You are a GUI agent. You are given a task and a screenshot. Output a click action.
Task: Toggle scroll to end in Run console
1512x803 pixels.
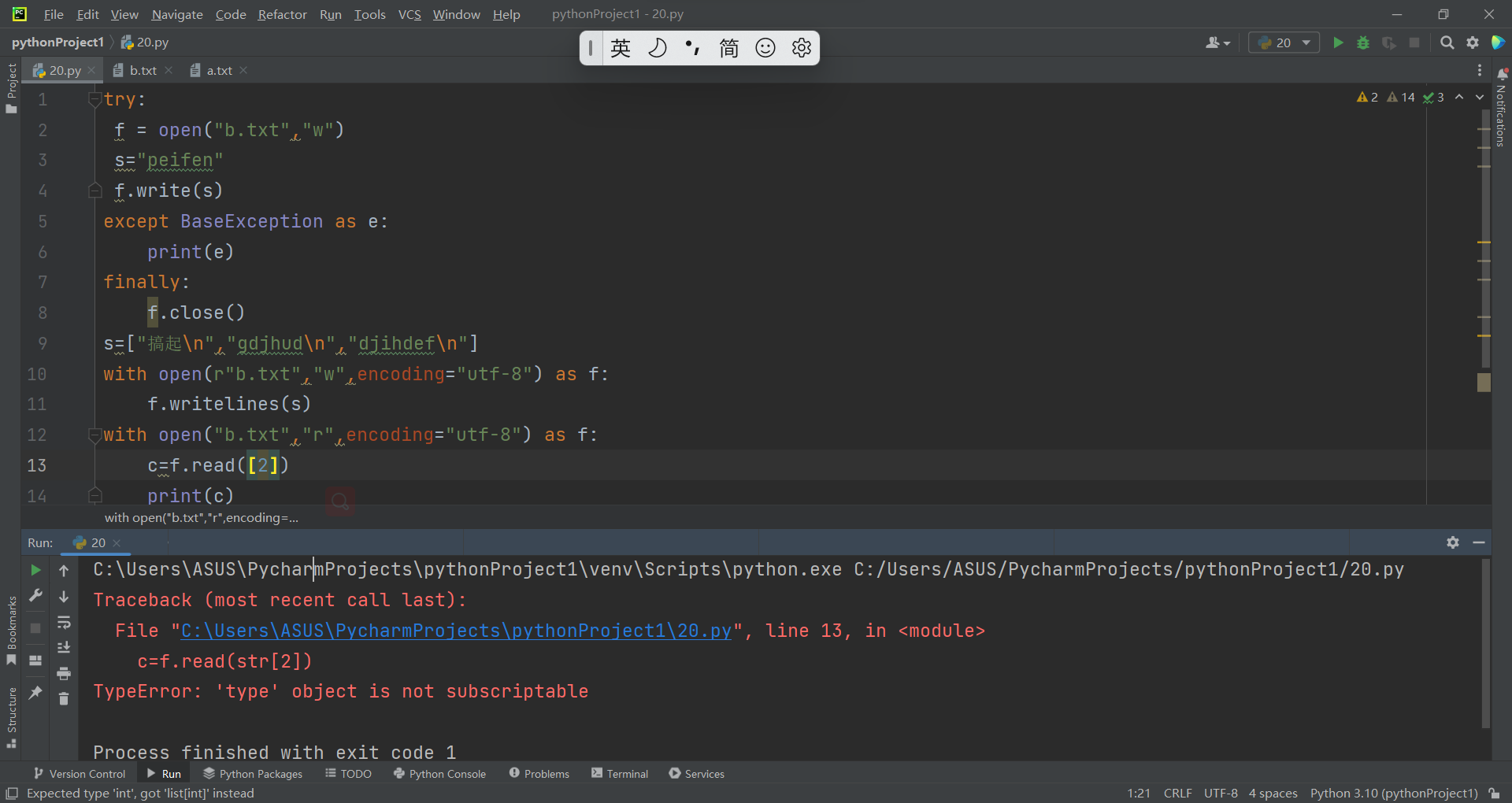pos(64,648)
